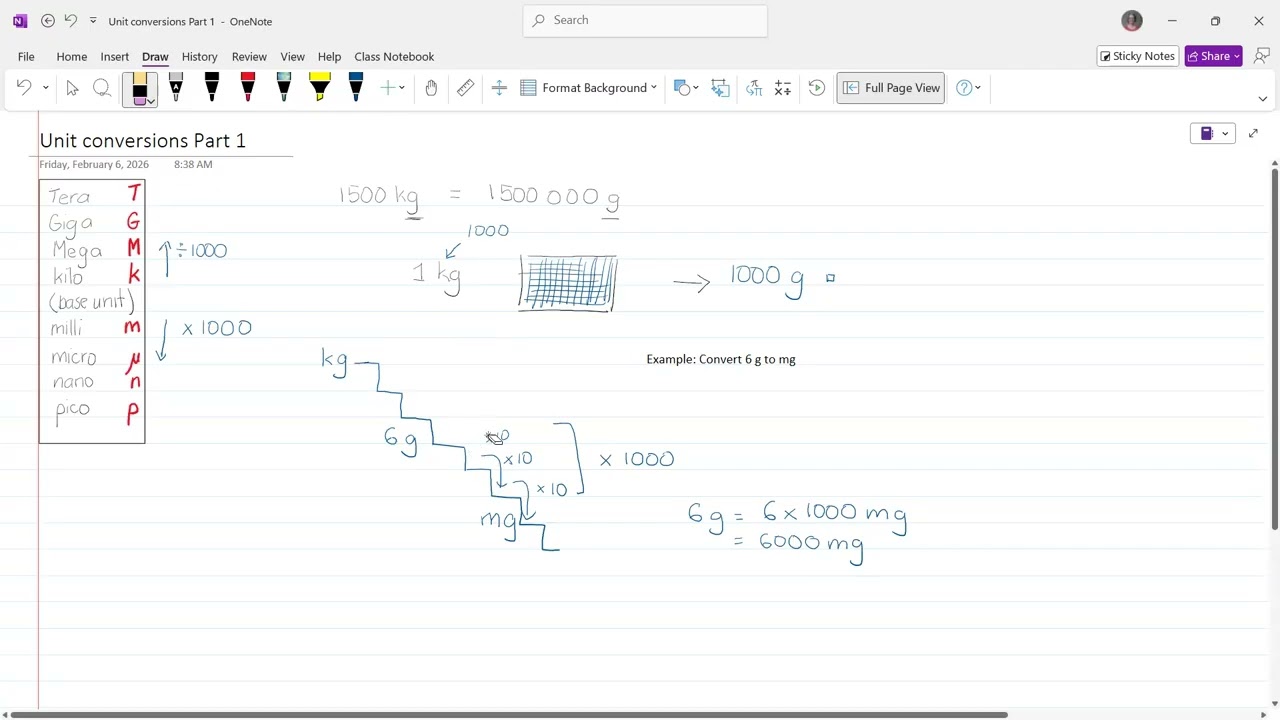
Task: Open Sticky Notes
Action: 1138,56
